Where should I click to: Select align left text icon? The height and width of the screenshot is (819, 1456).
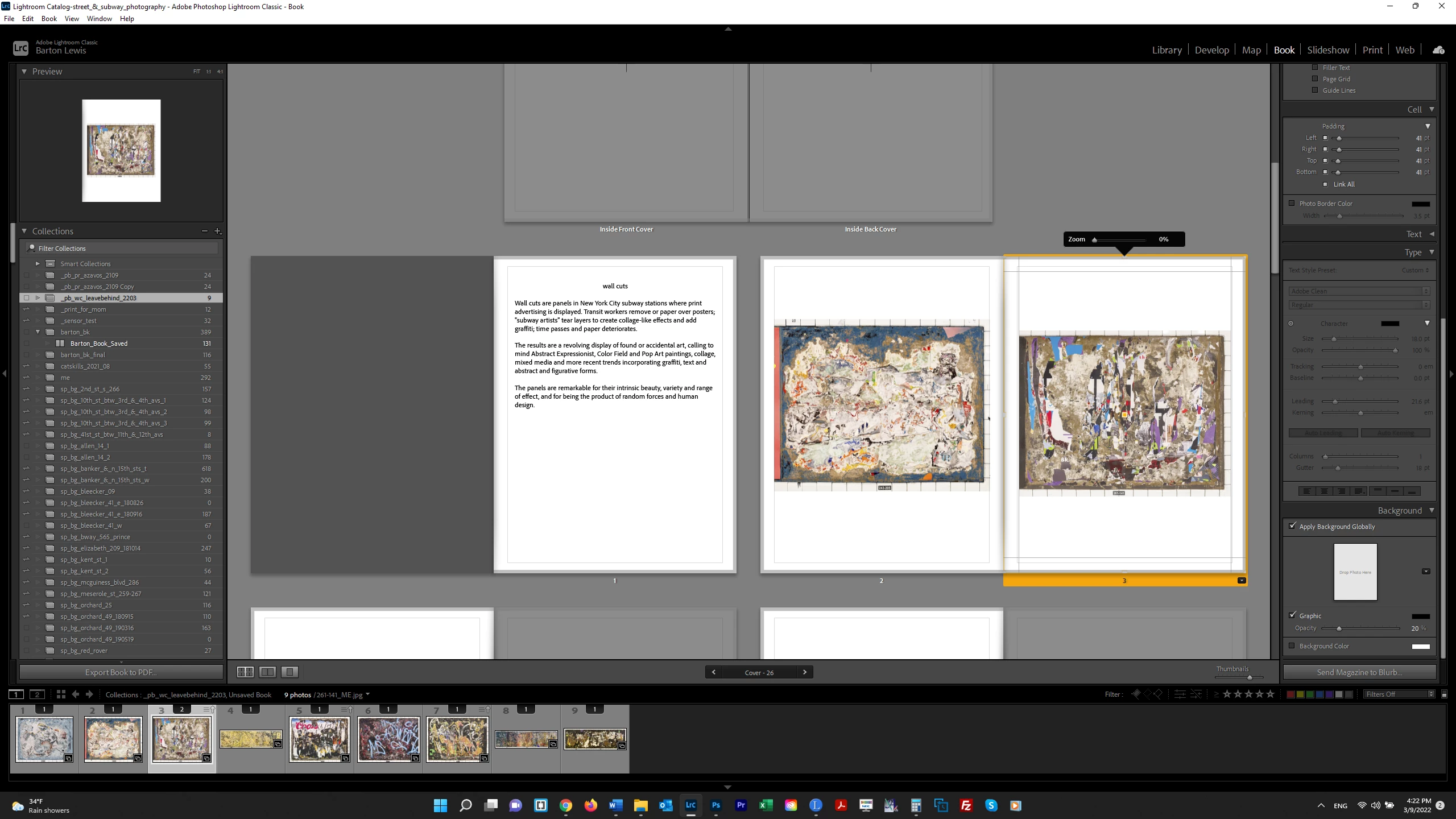1306,491
